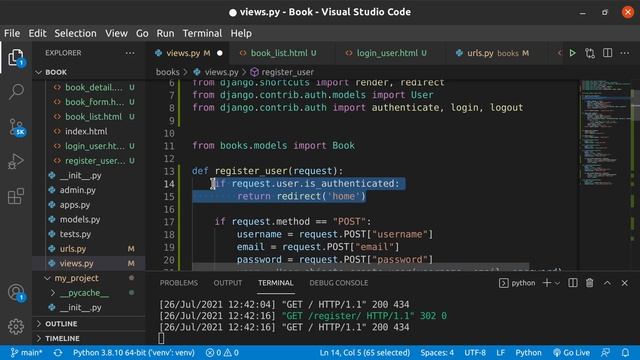
Task: Close the terminal panel
Action: (x=624, y=283)
